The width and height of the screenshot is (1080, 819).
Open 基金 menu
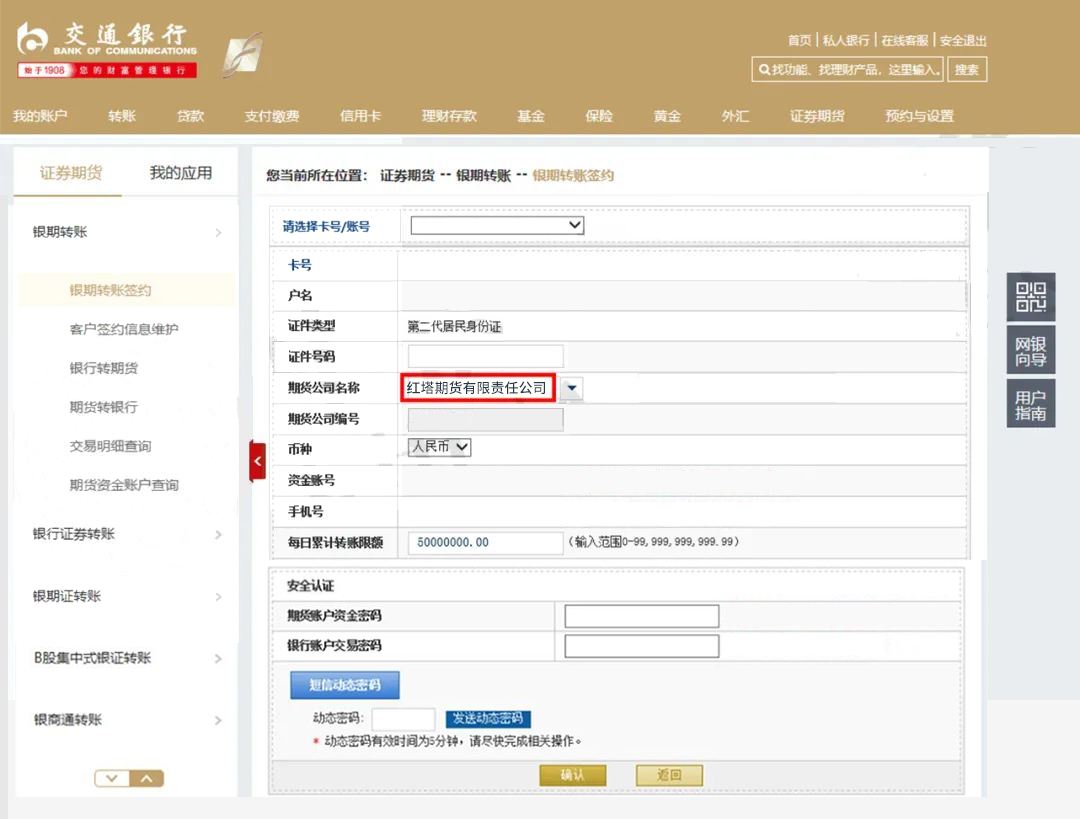[x=531, y=116]
